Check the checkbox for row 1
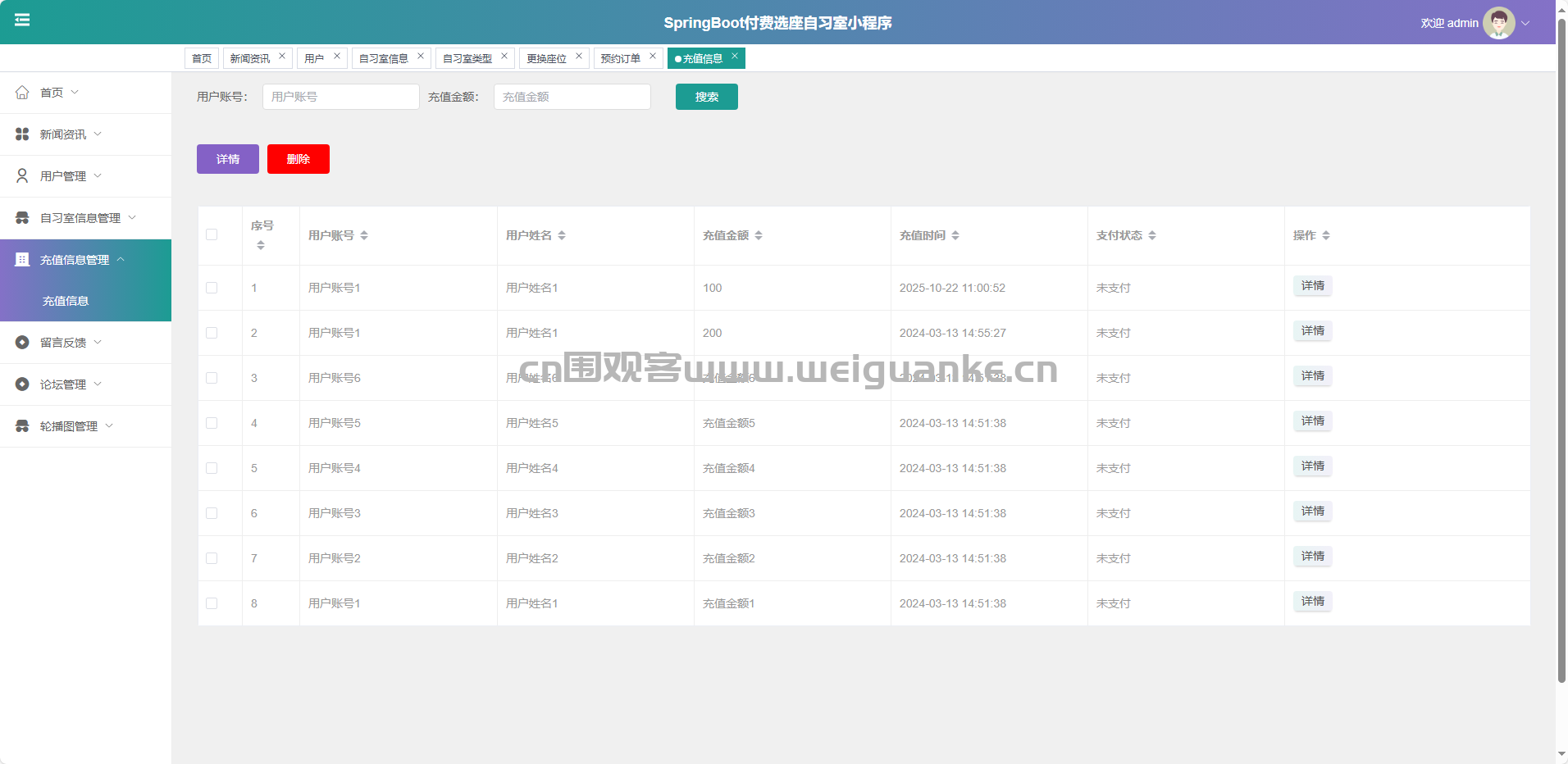Image resolution: width=1568 pixels, height=764 pixels. (212, 288)
